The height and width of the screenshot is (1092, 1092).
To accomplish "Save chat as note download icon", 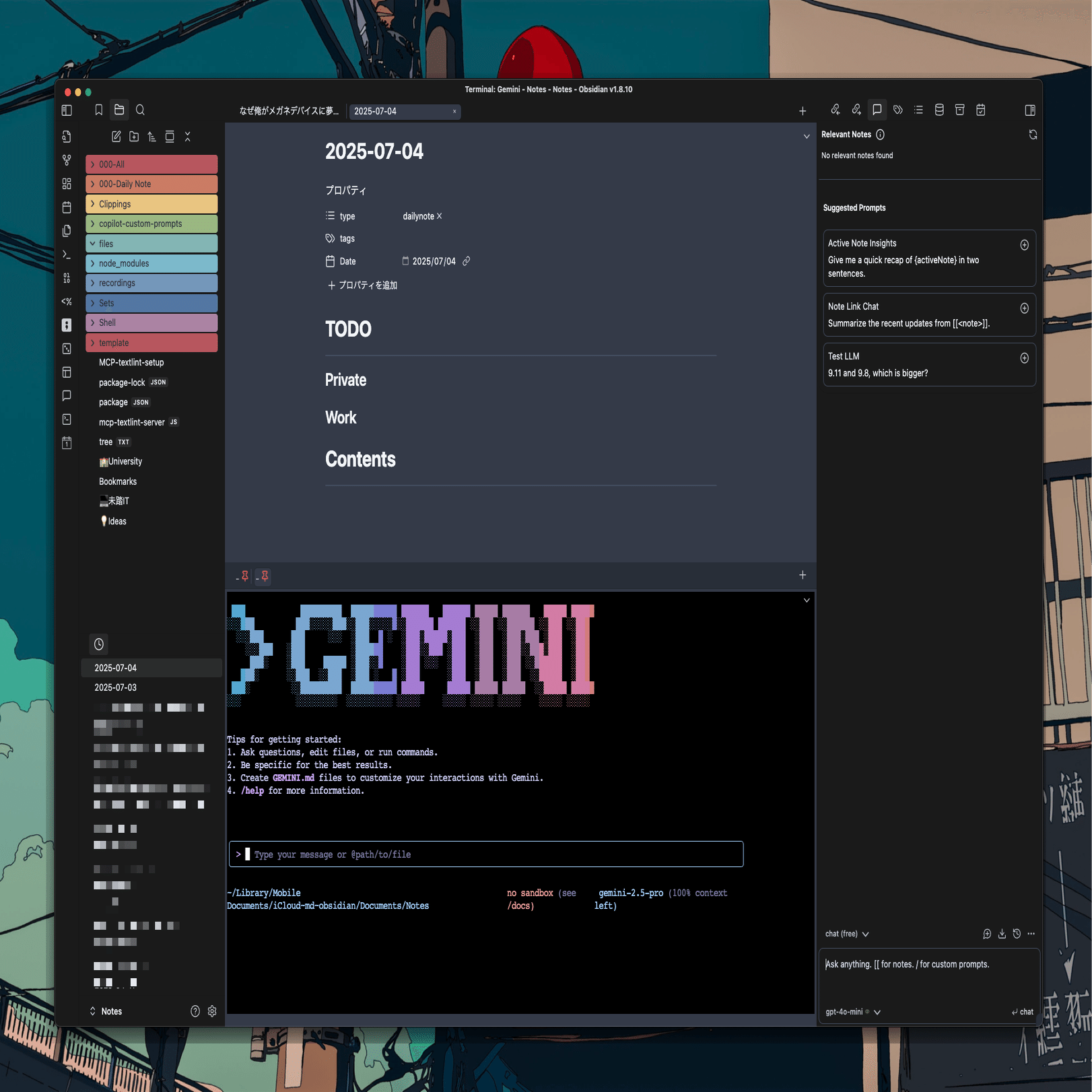I will click(1002, 934).
